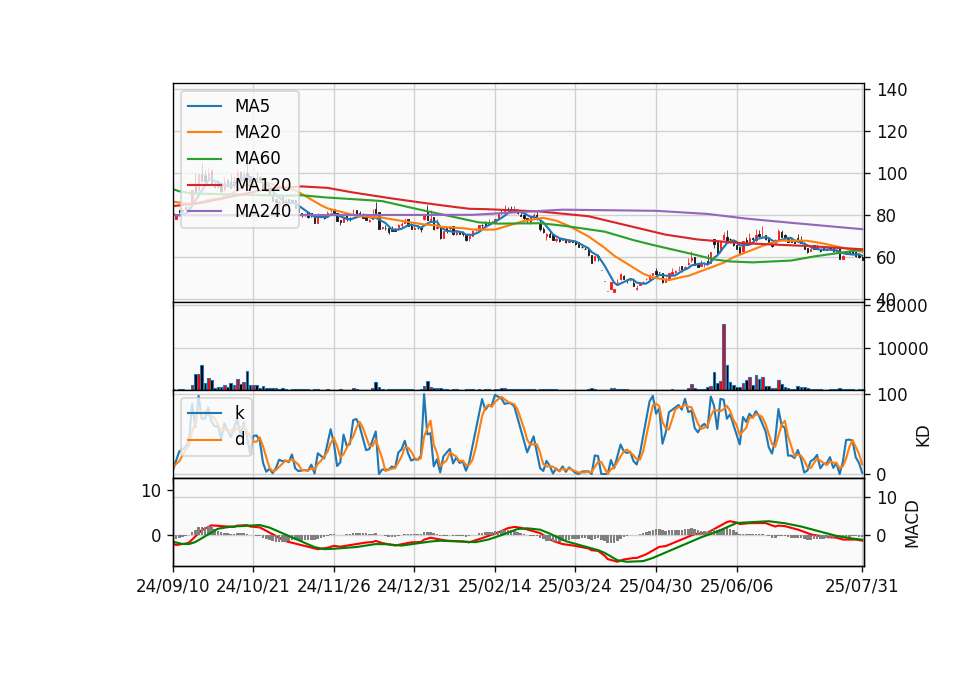Click the KD axis title

pos(923,437)
